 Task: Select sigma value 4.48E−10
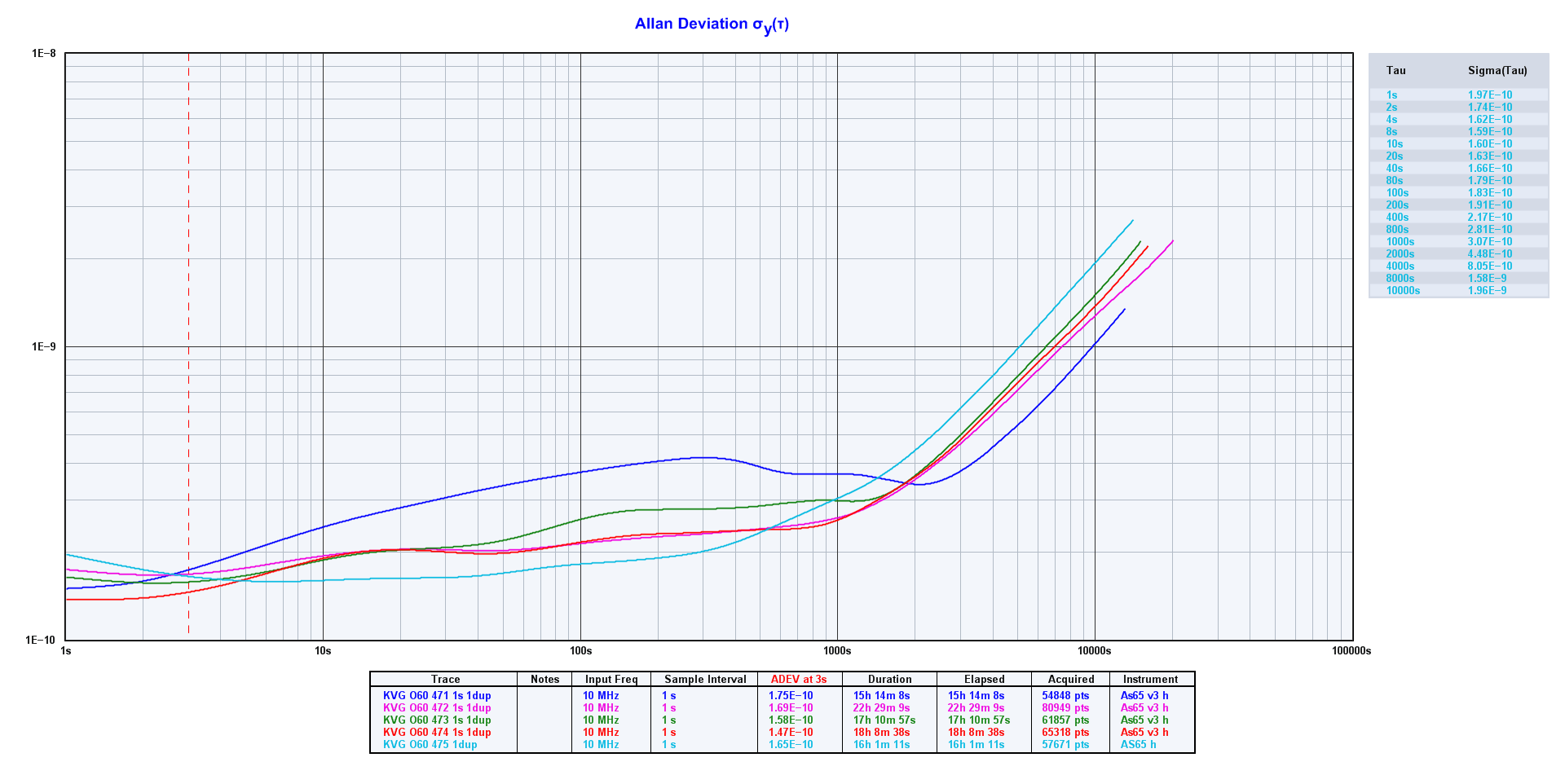point(1489,254)
